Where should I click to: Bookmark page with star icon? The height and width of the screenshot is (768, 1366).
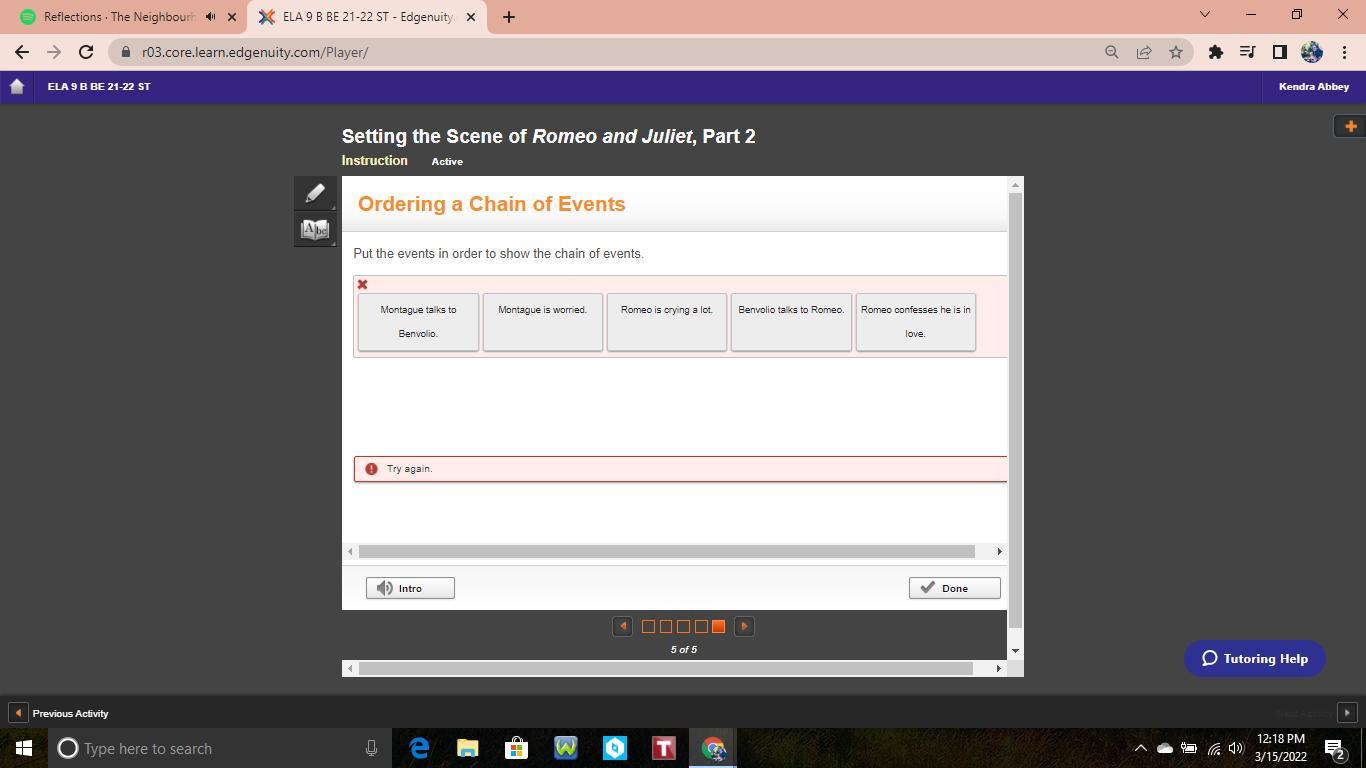click(x=1176, y=52)
